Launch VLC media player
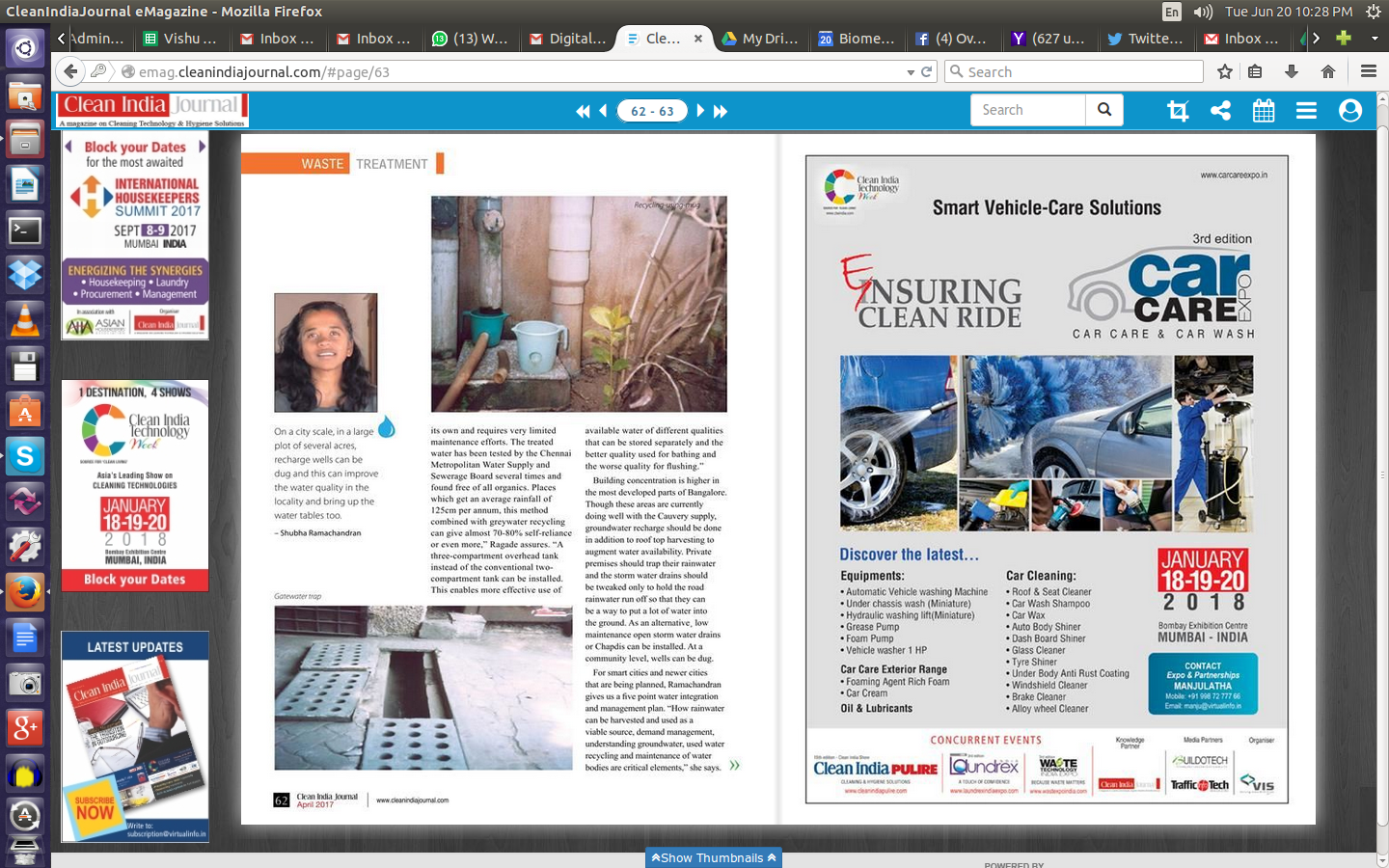This screenshot has height=868, width=1389. coord(25,320)
